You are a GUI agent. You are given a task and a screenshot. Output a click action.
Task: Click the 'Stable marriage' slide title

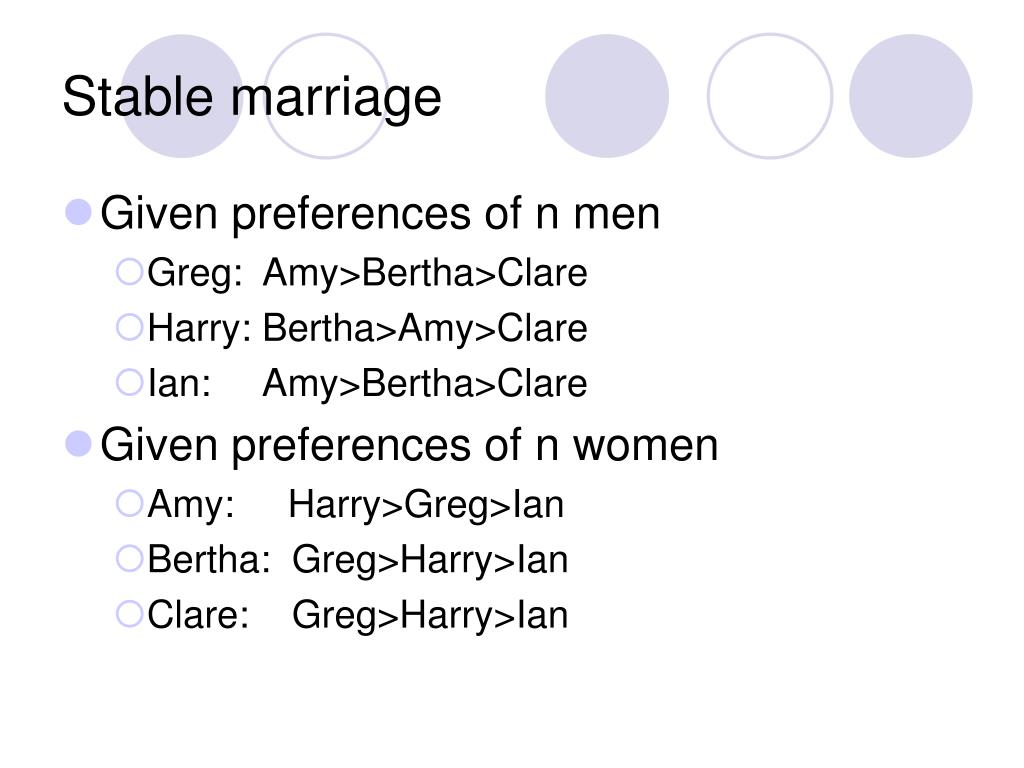252,97
